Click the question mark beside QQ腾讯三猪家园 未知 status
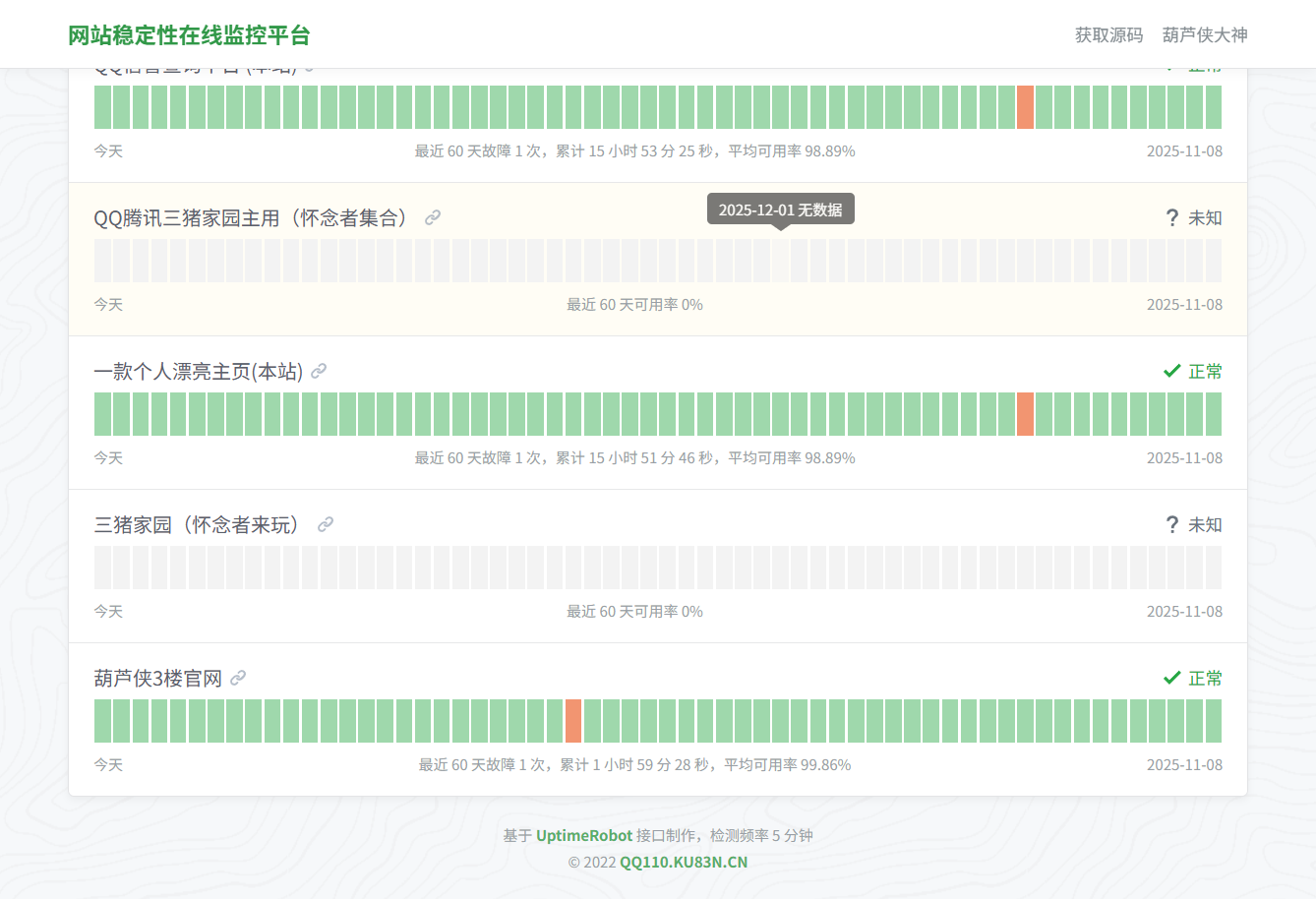This screenshot has width=1316, height=899. (1171, 217)
